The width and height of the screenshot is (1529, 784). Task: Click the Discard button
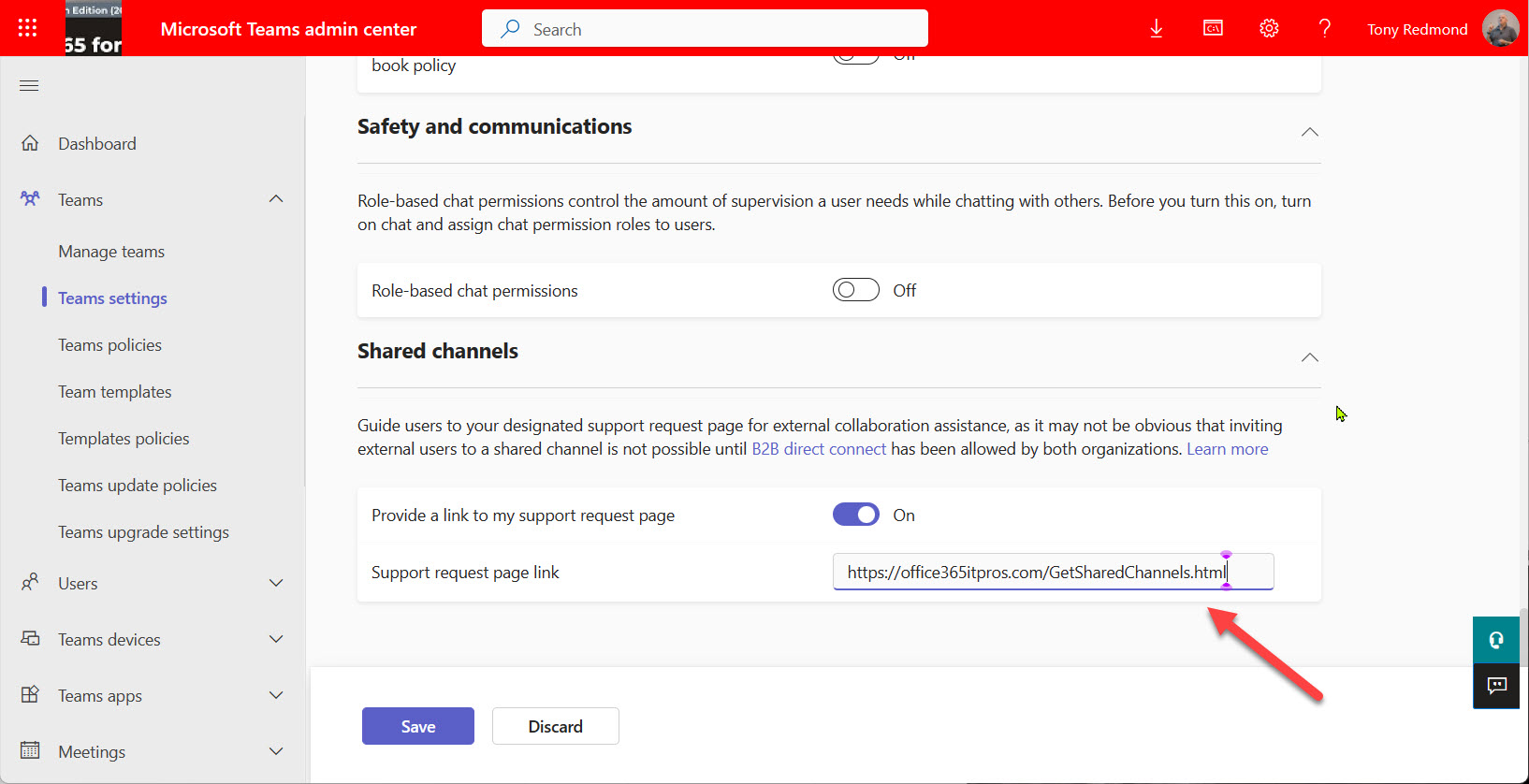pyautogui.click(x=556, y=726)
